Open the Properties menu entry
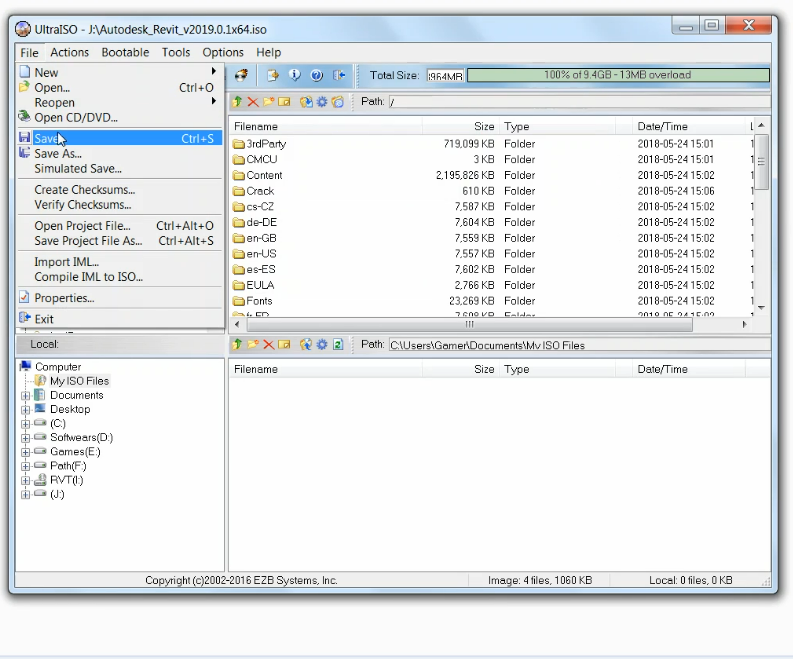The width and height of the screenshot is (793, 659). click(x=120, y=298)
